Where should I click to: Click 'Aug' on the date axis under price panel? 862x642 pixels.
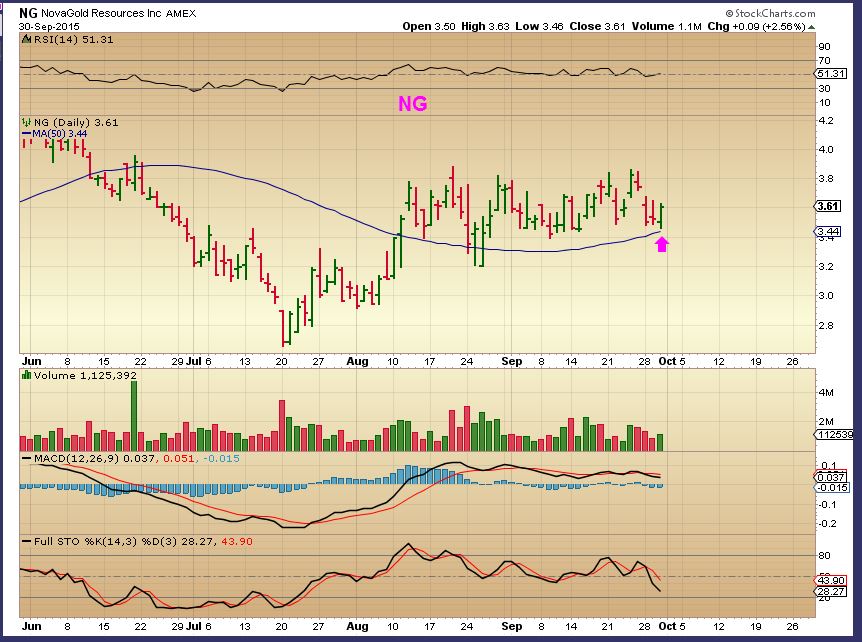(357, 361)
